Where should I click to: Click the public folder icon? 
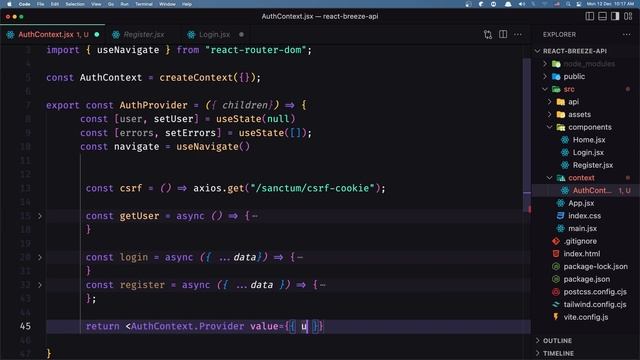click(556, 76)
